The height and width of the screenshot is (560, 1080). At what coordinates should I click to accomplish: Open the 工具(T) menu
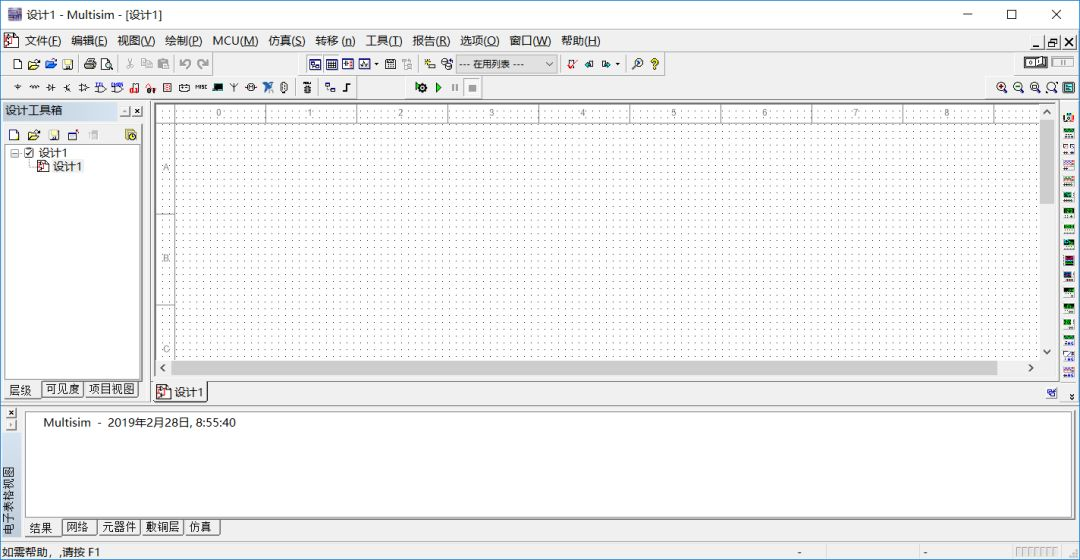[x=384, y=41]
